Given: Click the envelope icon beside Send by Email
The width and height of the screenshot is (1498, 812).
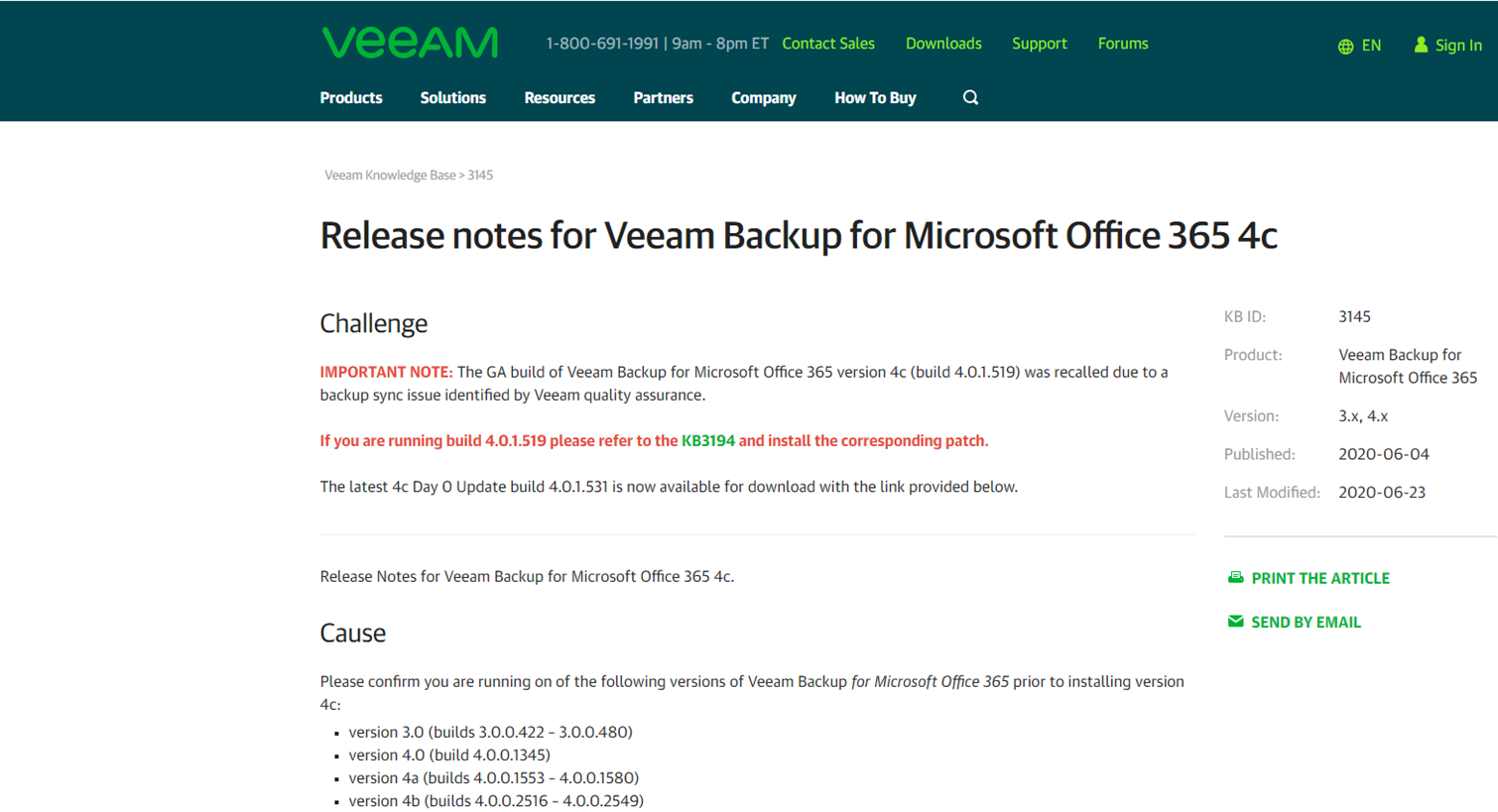Looking at the screenshot, I should (x=1235, y=622).
